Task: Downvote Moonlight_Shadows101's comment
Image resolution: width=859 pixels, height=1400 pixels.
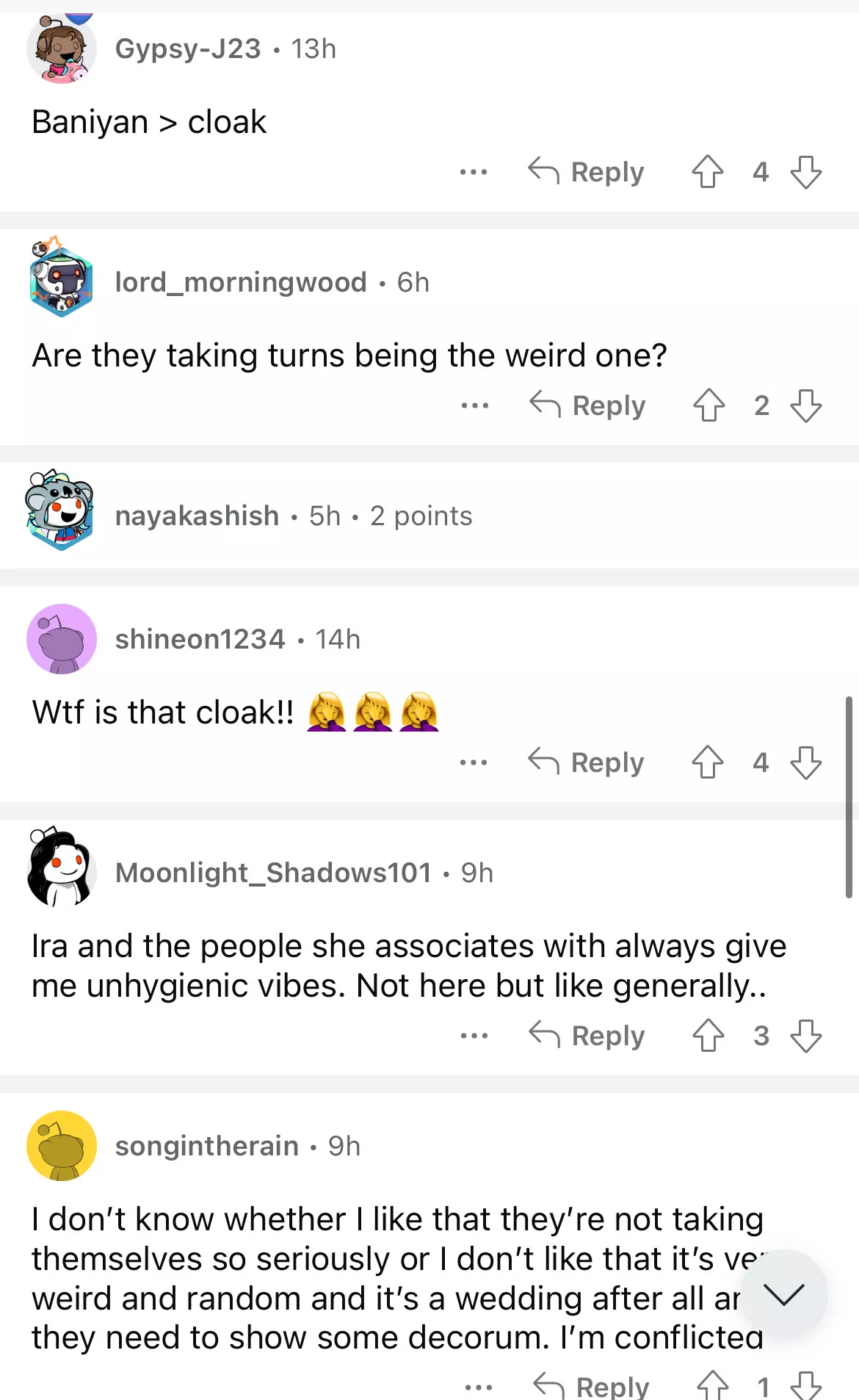Action: pos(805,1036)
